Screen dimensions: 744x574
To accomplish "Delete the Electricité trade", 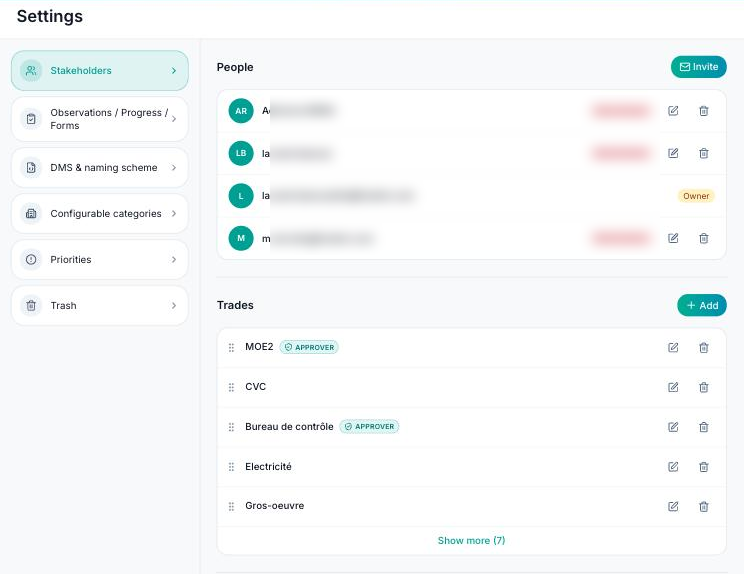I will pos(704,467).
